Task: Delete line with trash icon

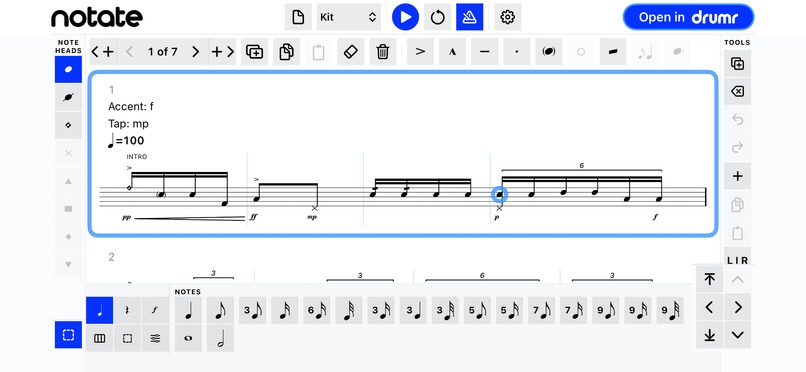Action: click(382, 51)
